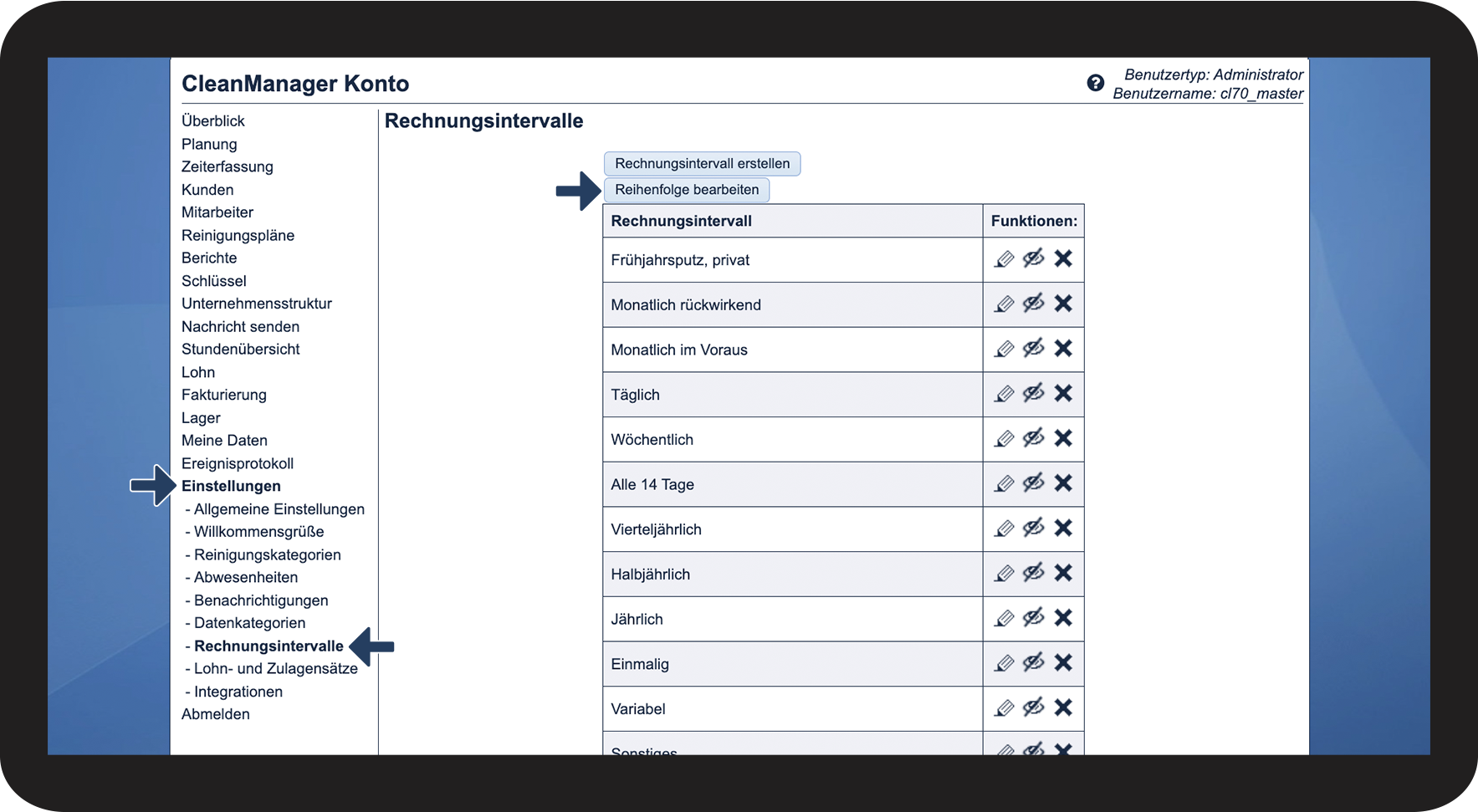The image size is (1478, 812).
Task: Edit the Vierteljährlich interval
Action: (1005, 529)
